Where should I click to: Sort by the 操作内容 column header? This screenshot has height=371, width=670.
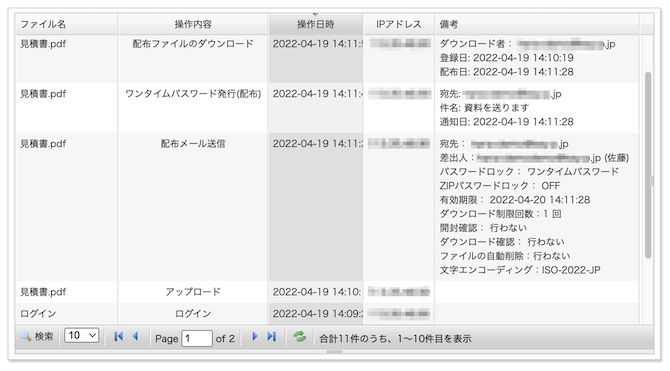coord(193,24)
